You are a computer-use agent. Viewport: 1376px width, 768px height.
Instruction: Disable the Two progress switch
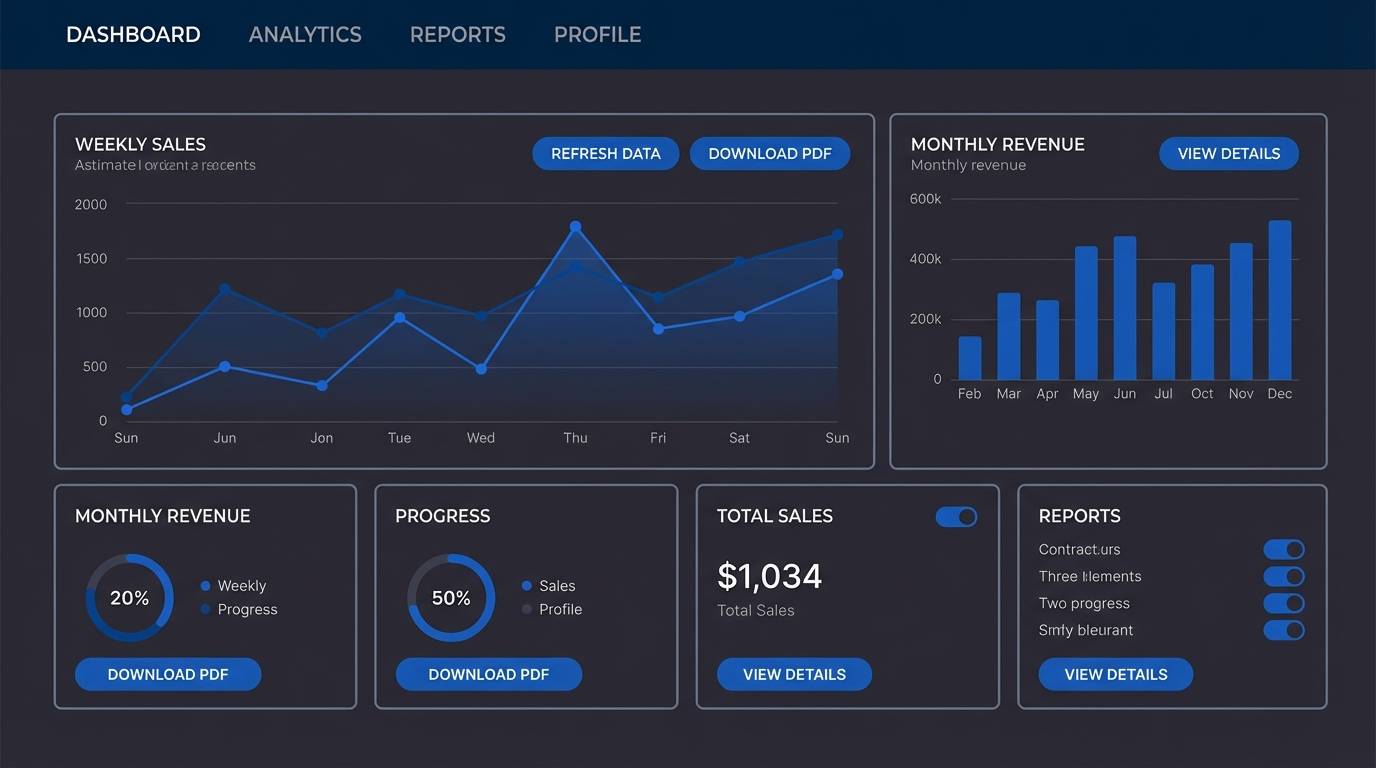coord(1284,603)
